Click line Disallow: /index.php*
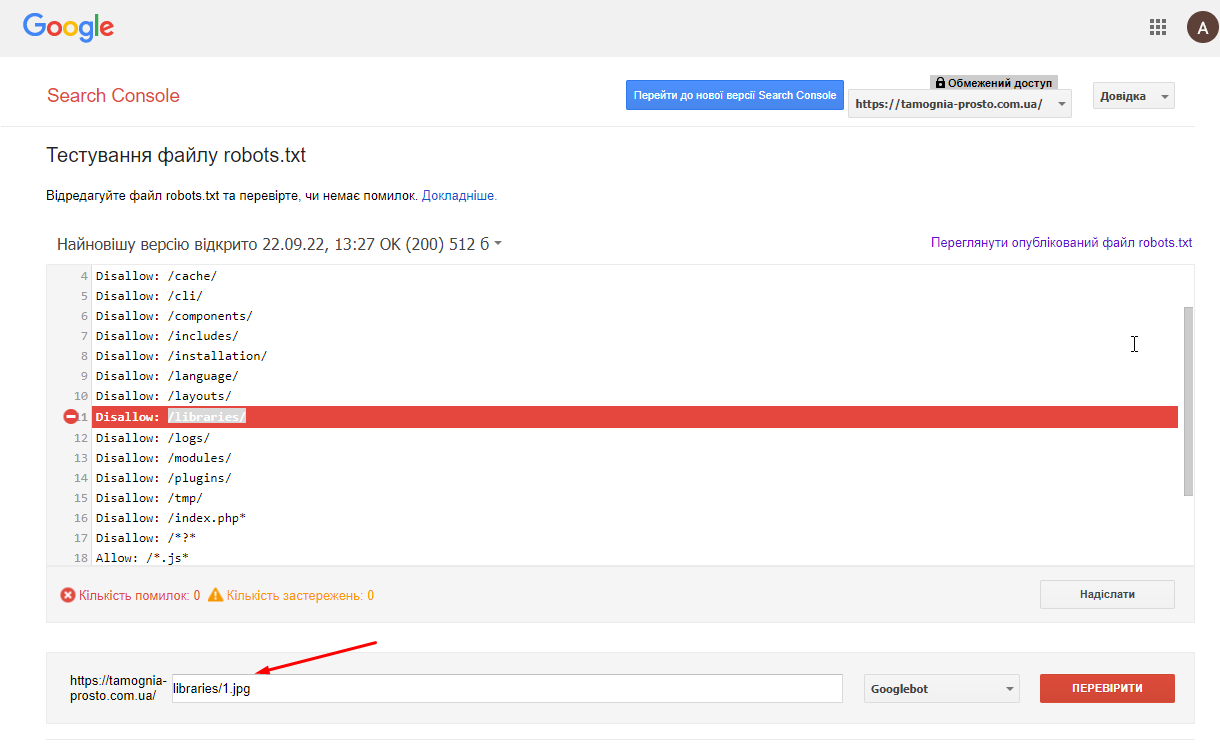Image resolution: width=1220 pixels, height=744 pixels. point(171,518)
